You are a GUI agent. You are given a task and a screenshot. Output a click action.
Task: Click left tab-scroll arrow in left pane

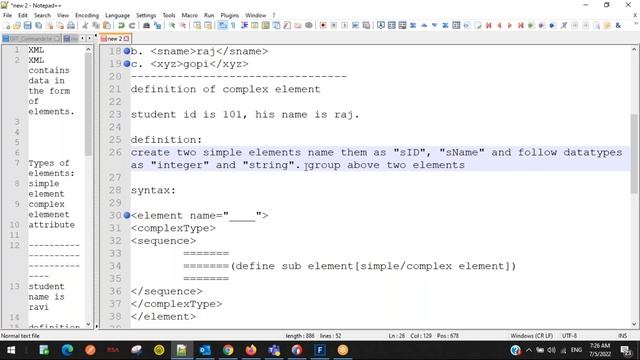82,38
